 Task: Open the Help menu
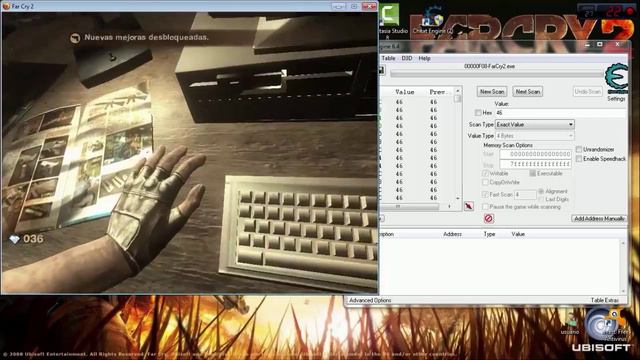tap(424, 58)
